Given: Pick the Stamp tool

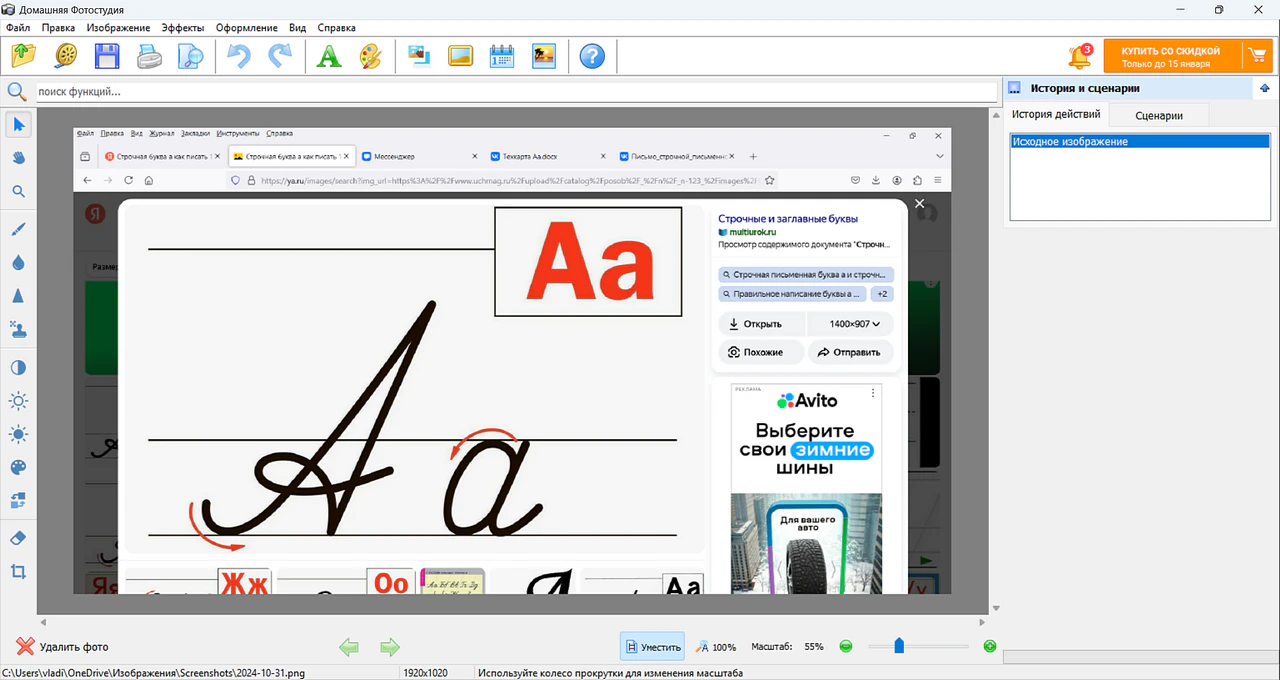Looking at the screenshot, I should [x=18, y=329].
